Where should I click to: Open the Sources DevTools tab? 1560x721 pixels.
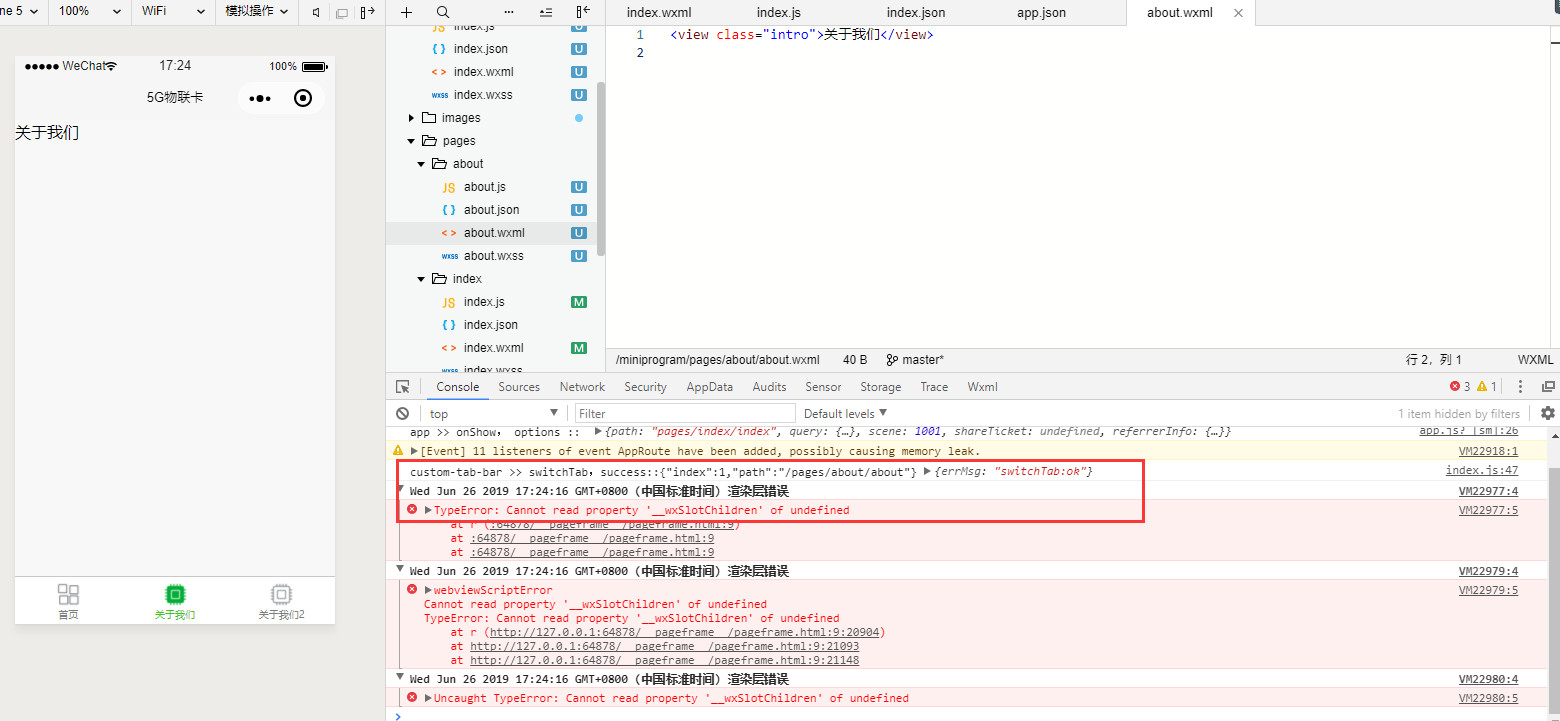pos(519,387)
